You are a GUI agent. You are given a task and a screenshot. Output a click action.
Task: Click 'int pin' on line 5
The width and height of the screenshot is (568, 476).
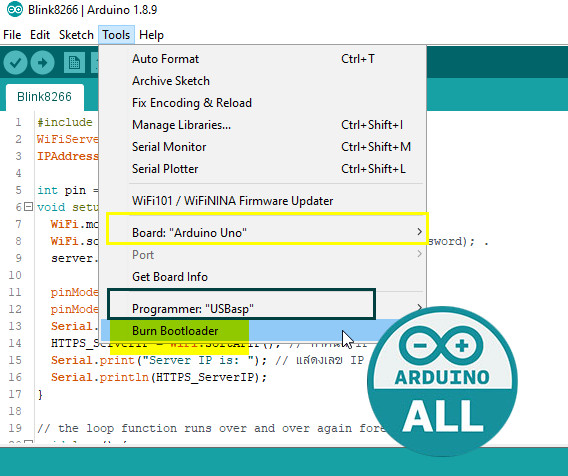[61, 190]
